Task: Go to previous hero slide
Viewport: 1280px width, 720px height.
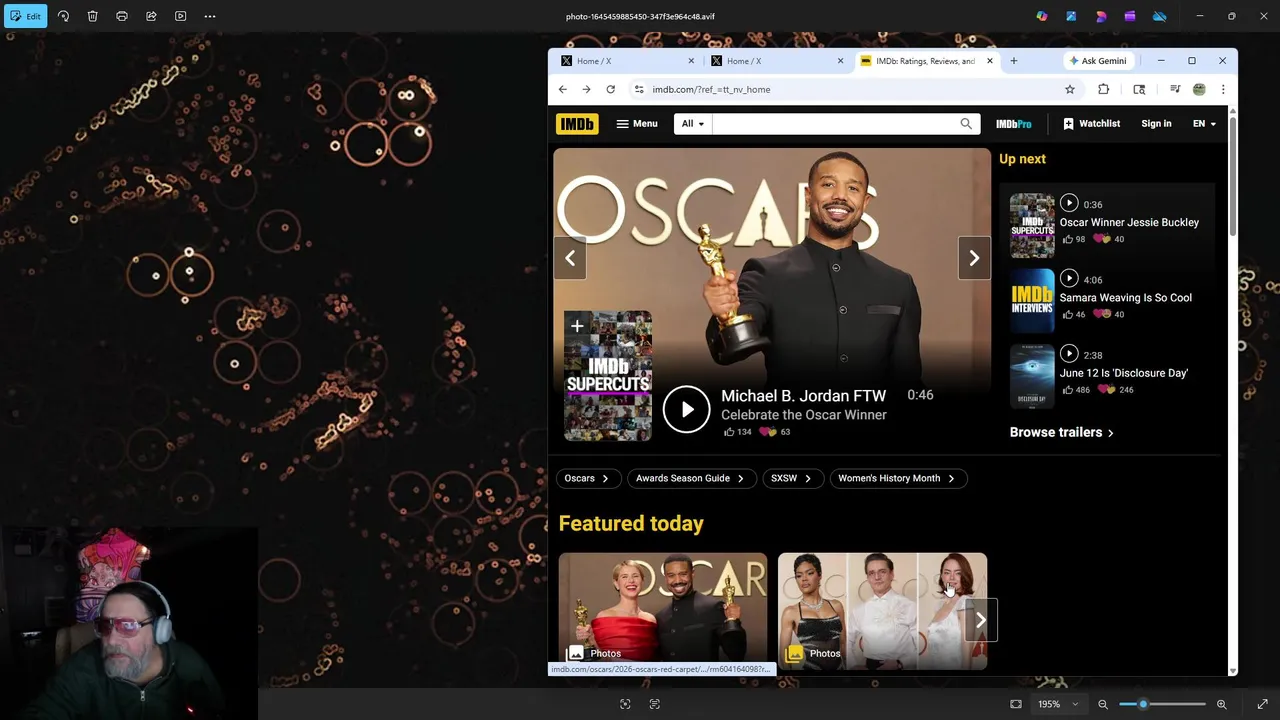Action: point(570,258)
